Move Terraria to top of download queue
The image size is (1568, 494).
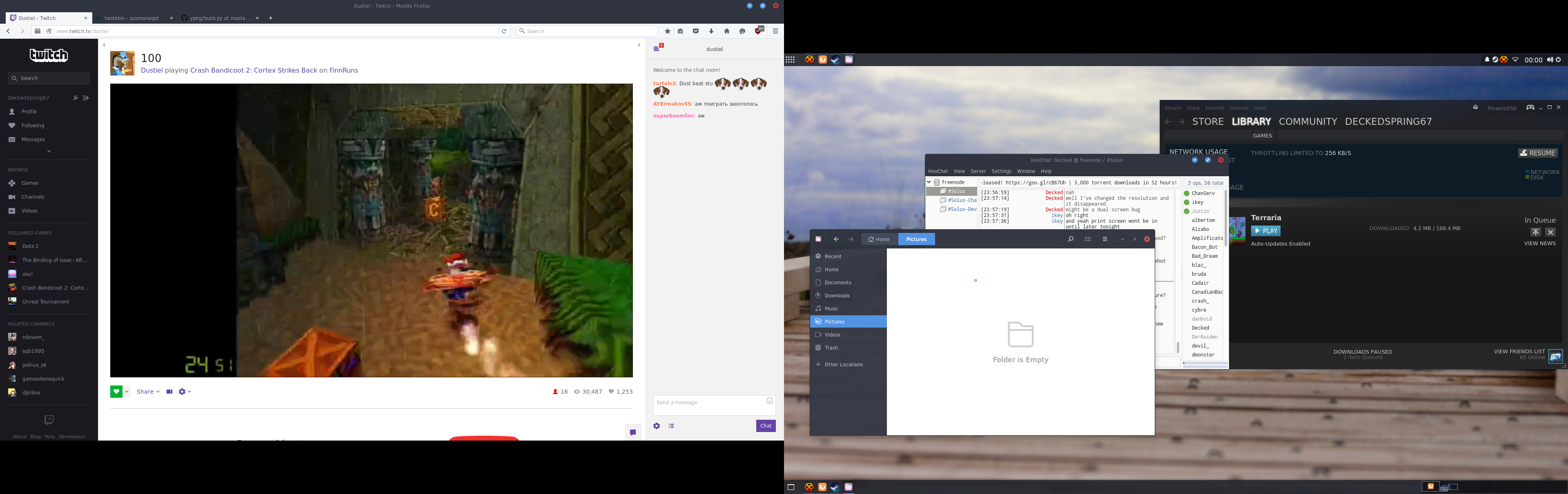[1535, 233]
